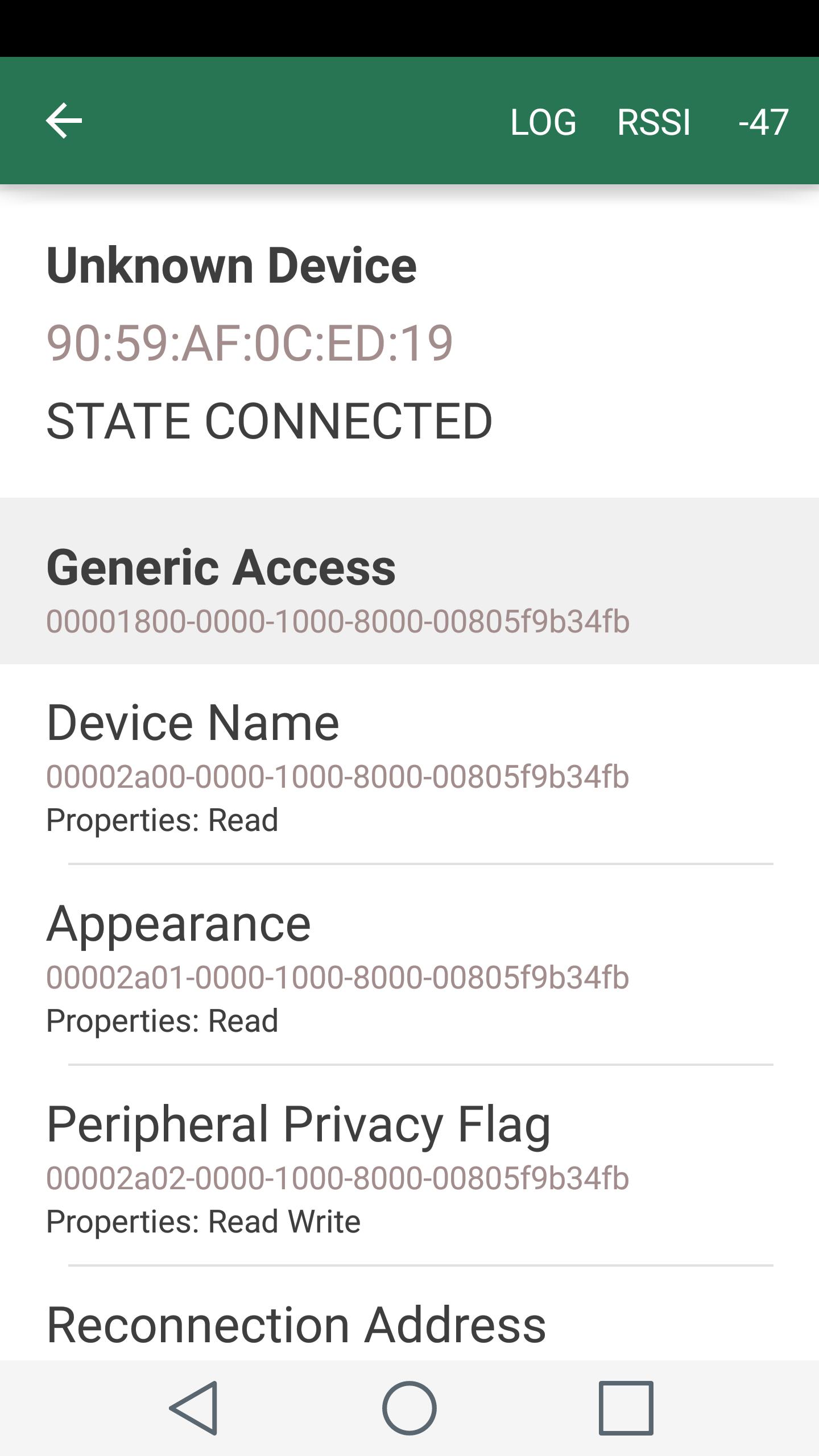Tap the back arrow in header

64,121
